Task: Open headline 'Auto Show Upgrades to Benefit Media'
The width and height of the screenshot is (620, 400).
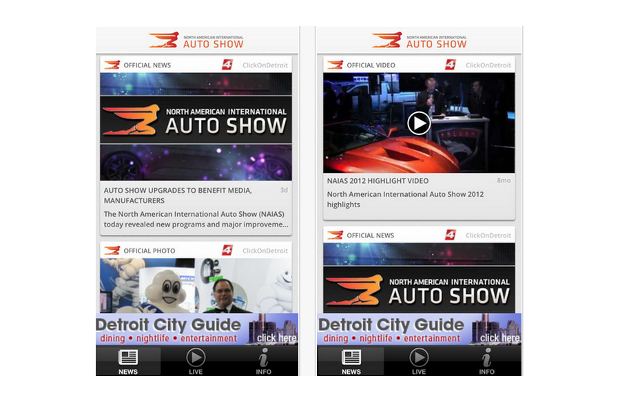Action: [178, 195]
